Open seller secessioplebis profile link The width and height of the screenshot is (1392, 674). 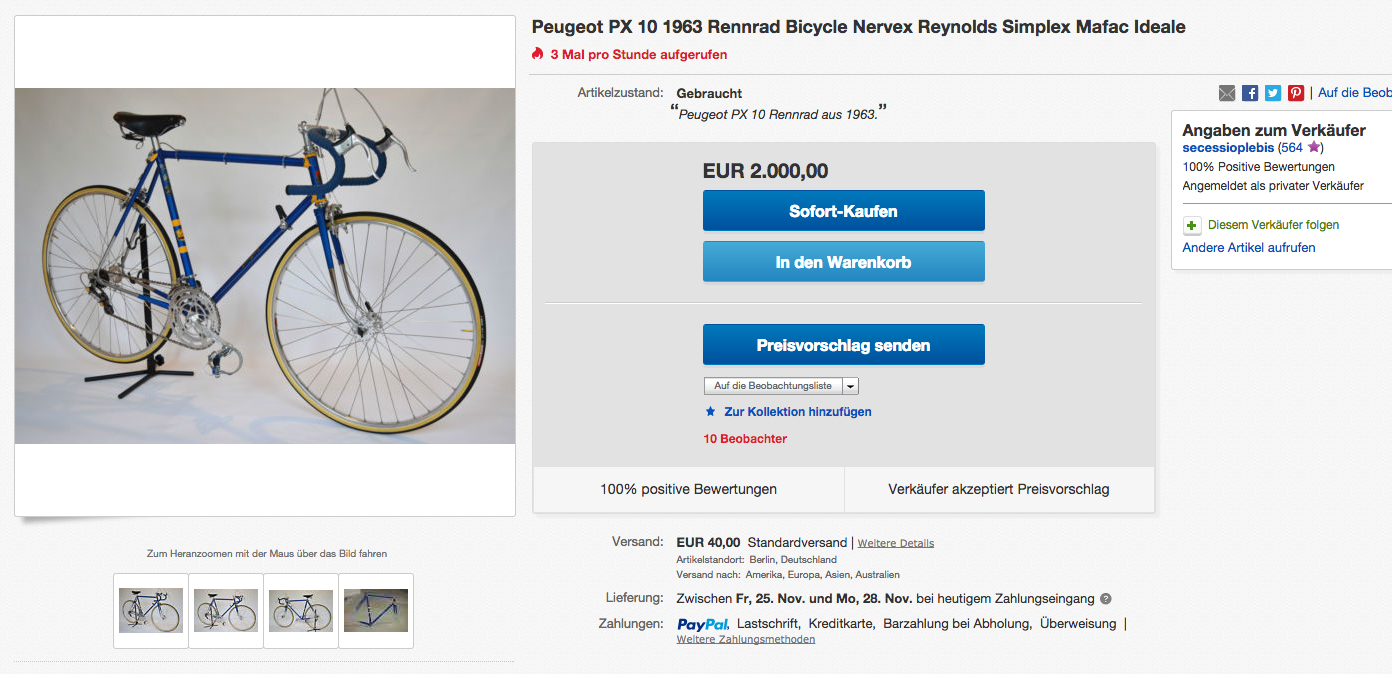pyautogui.click(x=1228, y=148)
